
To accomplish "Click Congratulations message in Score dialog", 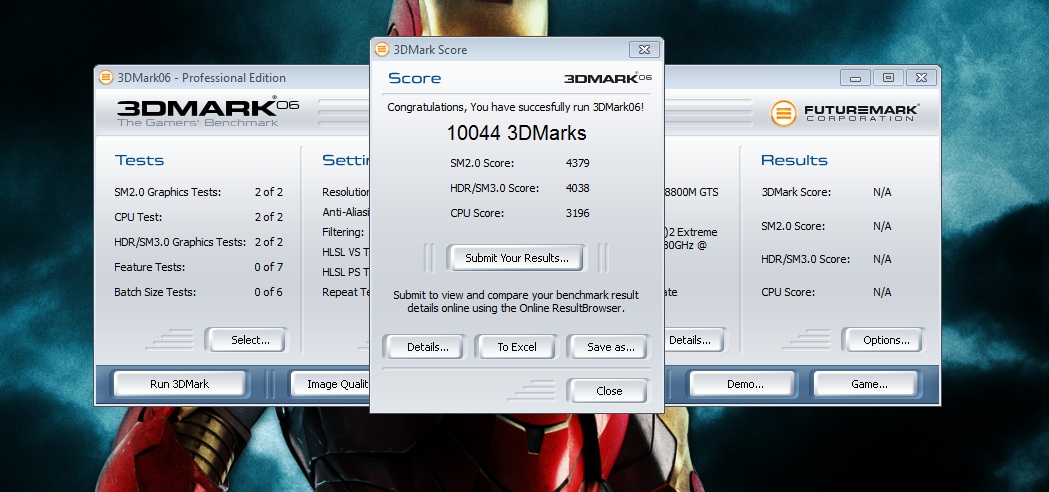I will pos(516,107).
